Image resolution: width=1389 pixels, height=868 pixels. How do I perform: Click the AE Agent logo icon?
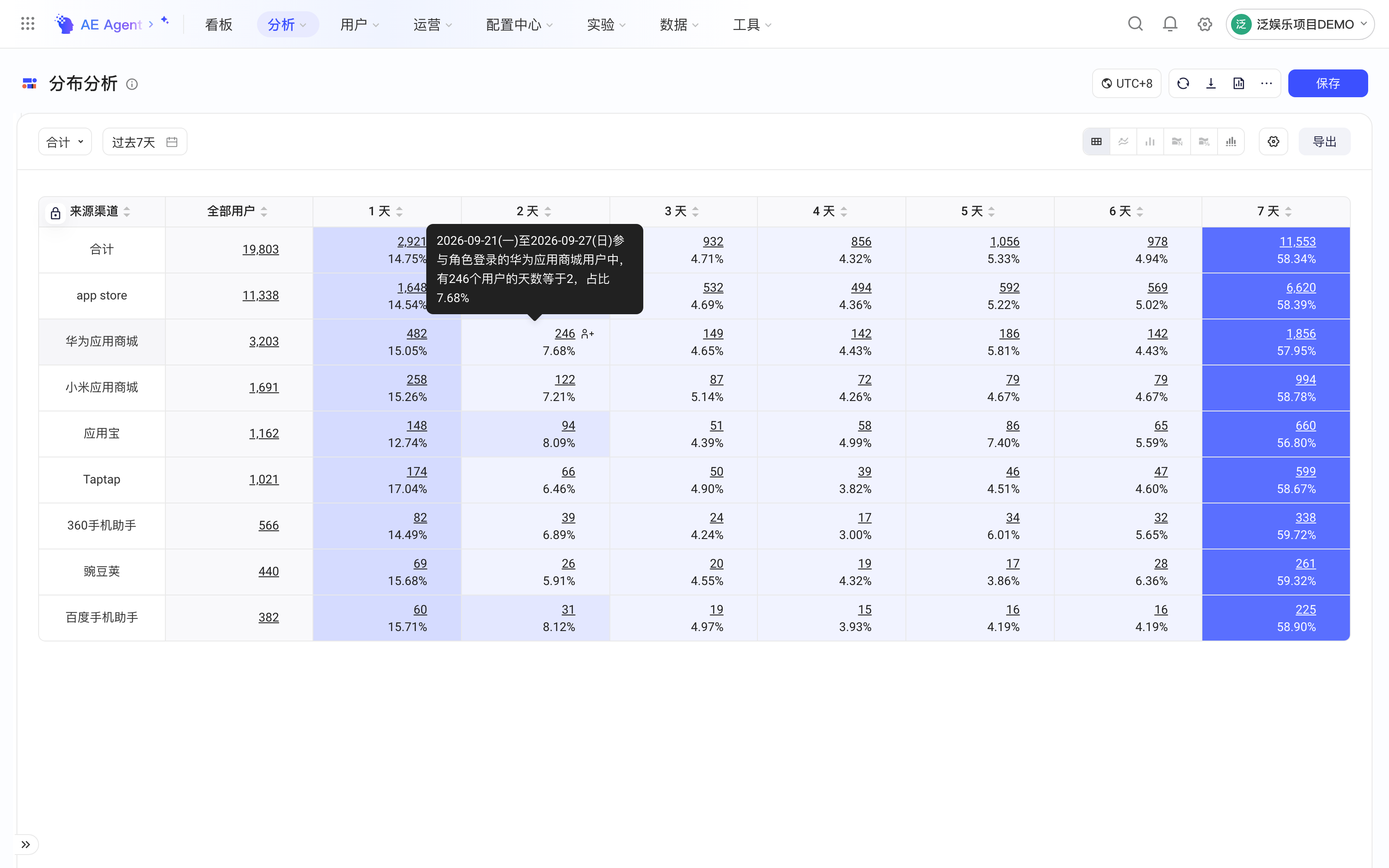coord(64,24)
